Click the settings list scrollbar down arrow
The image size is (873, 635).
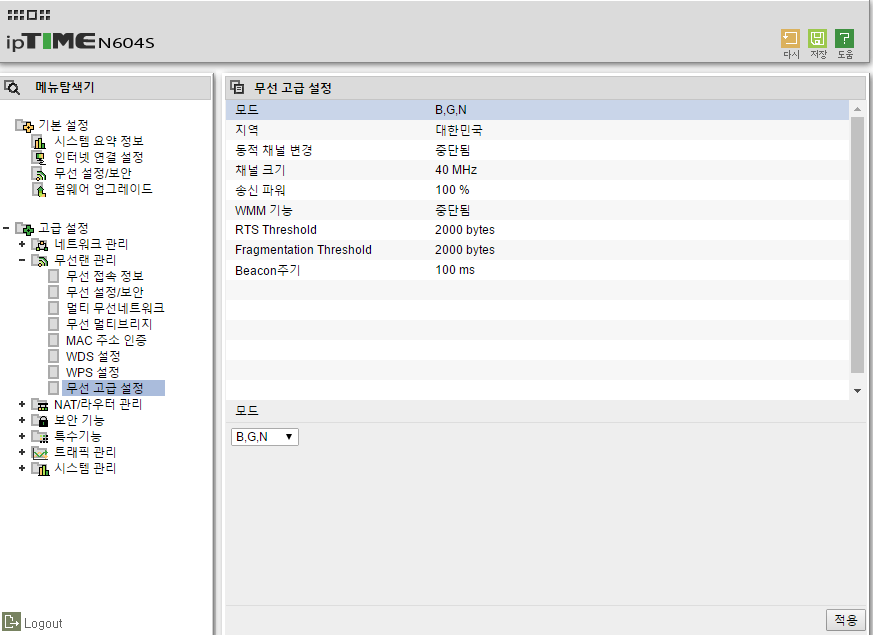point(857,391)
